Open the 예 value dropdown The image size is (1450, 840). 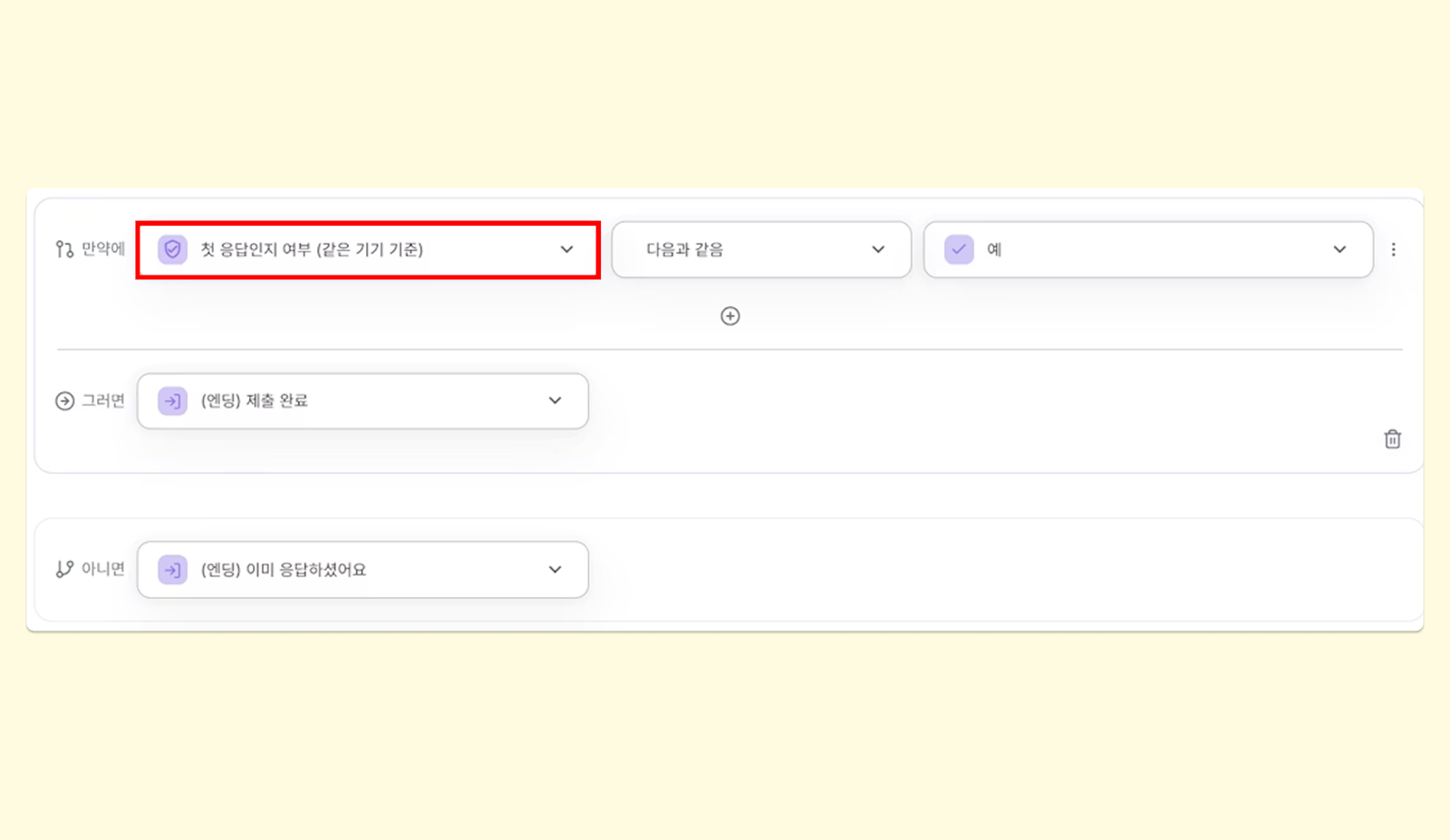coord(1147,249)
